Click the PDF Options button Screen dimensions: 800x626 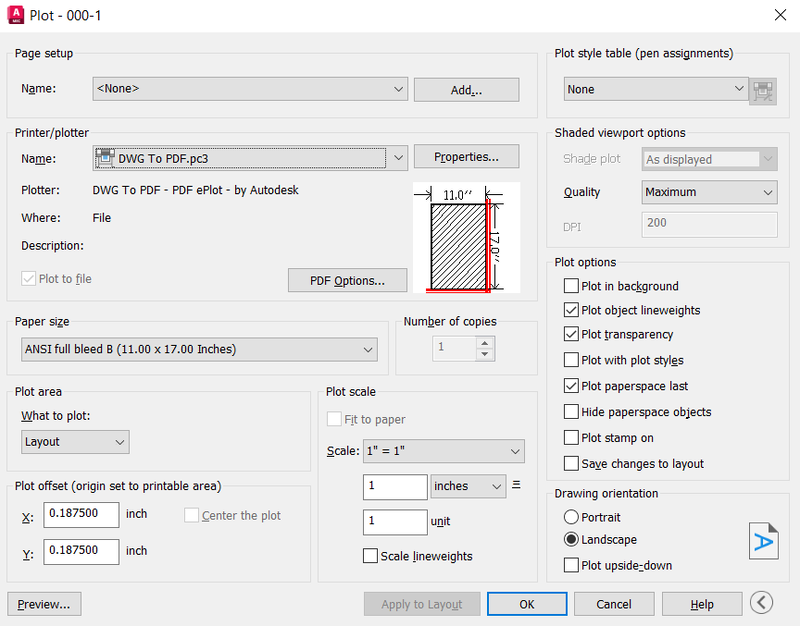pos(347,280)
